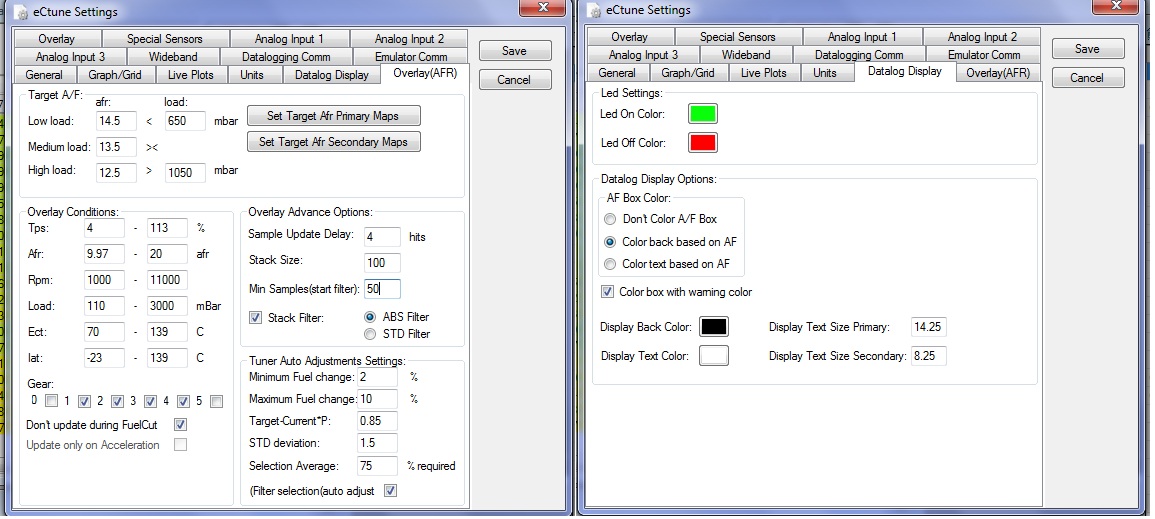Click Low load mbar field 650
Viewport: 1155px width, 519px height.
tap(185, 121)
